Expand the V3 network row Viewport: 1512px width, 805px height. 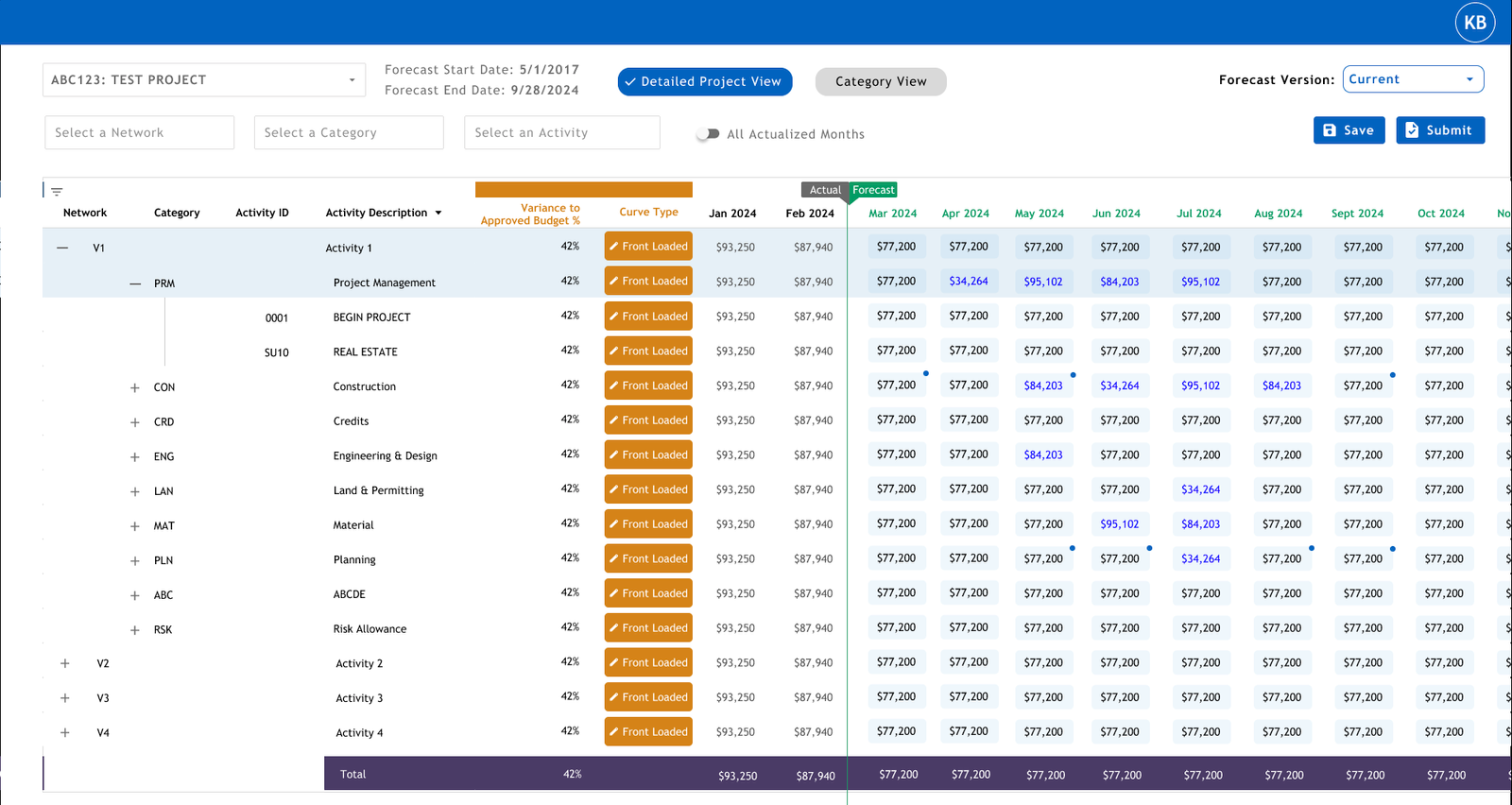coord(65,698)
